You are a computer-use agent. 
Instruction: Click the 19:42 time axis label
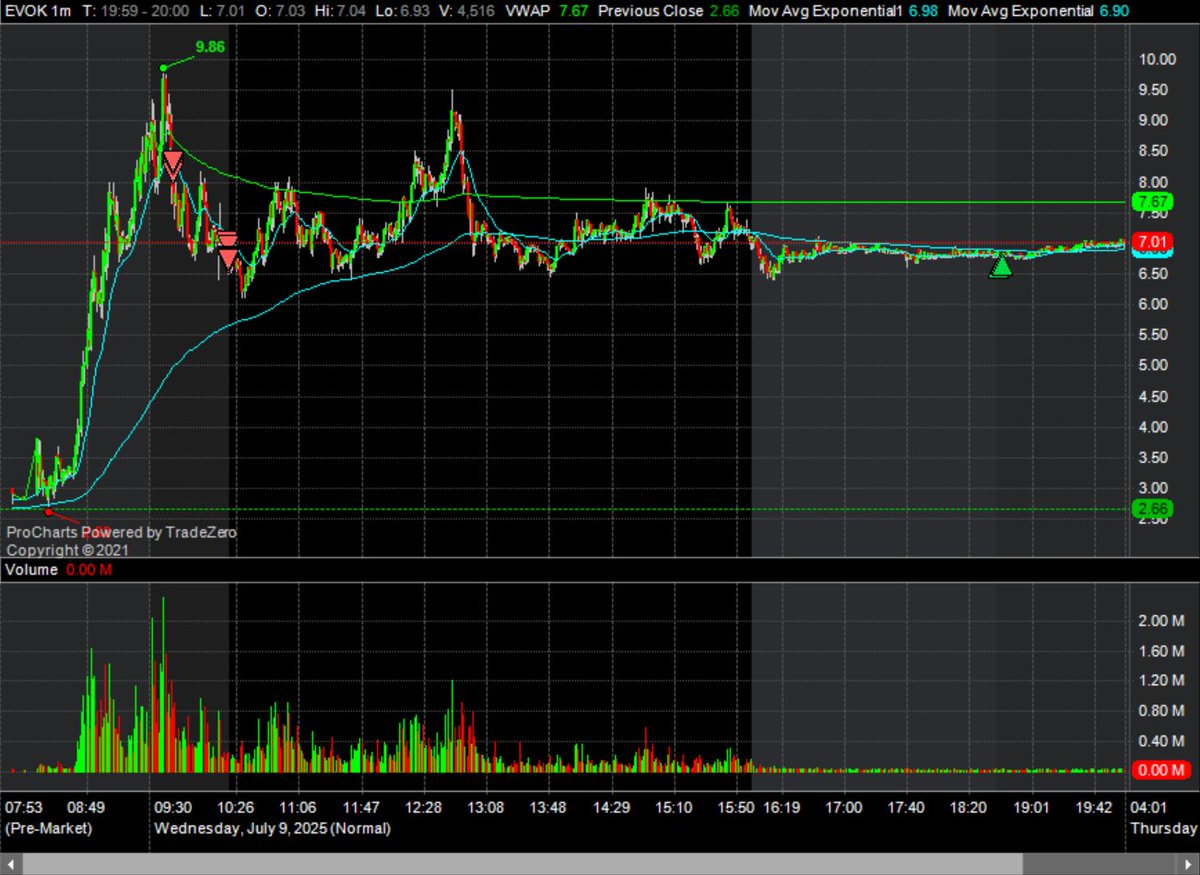(x=1093, y=807)
